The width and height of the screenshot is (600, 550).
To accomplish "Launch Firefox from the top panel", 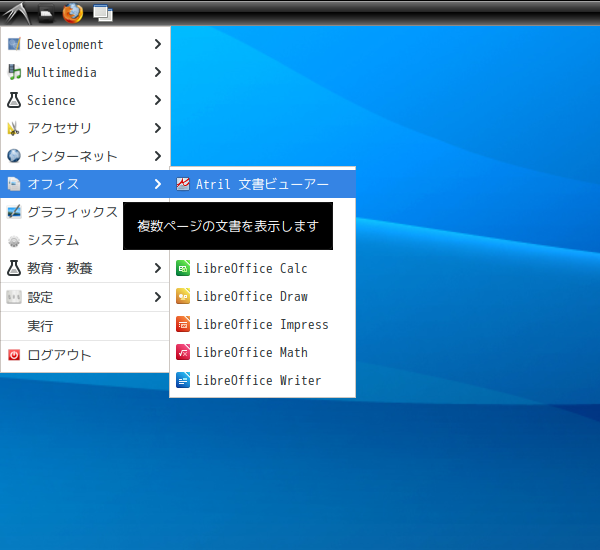I will pos(73,13).
